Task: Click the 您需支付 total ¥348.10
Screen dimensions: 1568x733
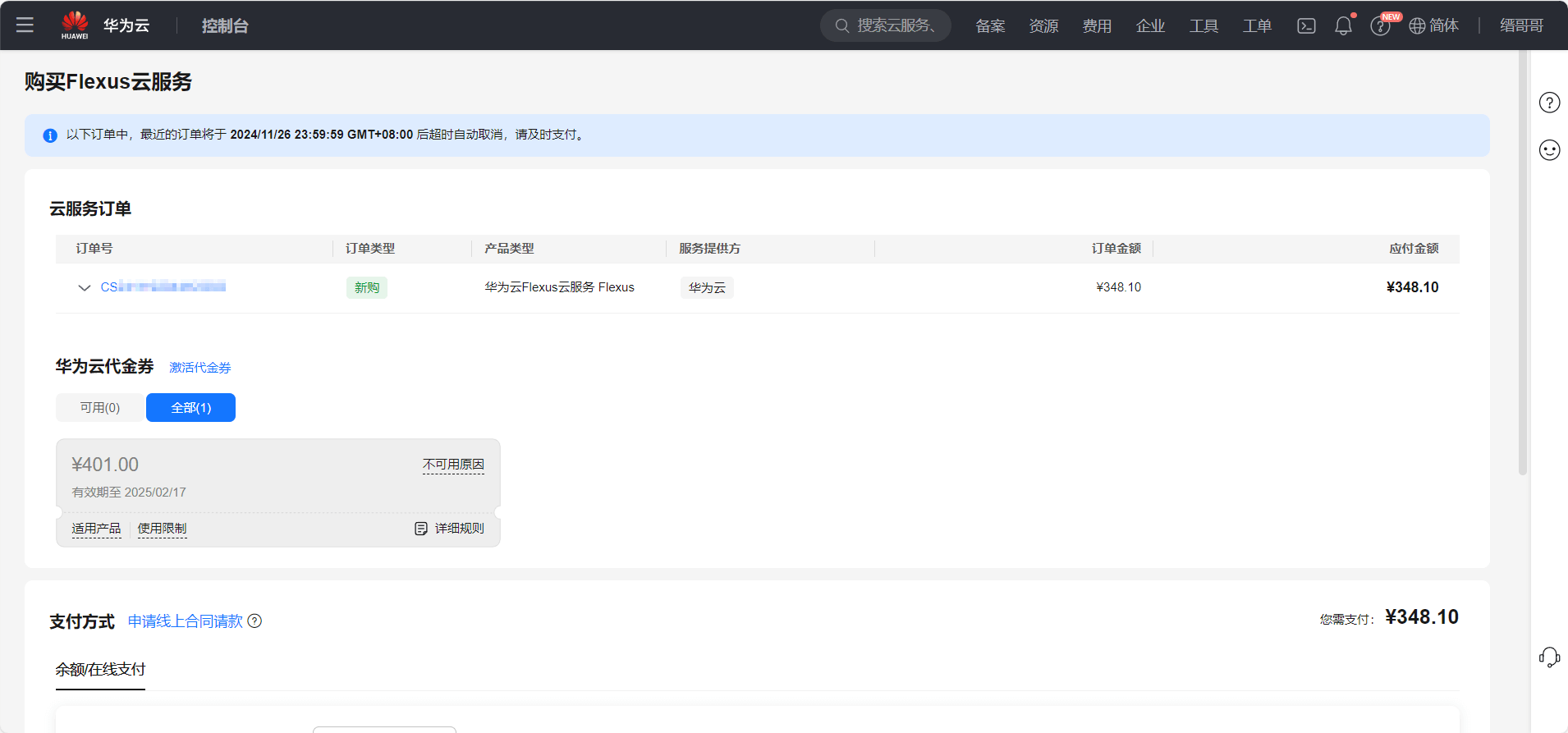Action: click(x=1422, y=617)
